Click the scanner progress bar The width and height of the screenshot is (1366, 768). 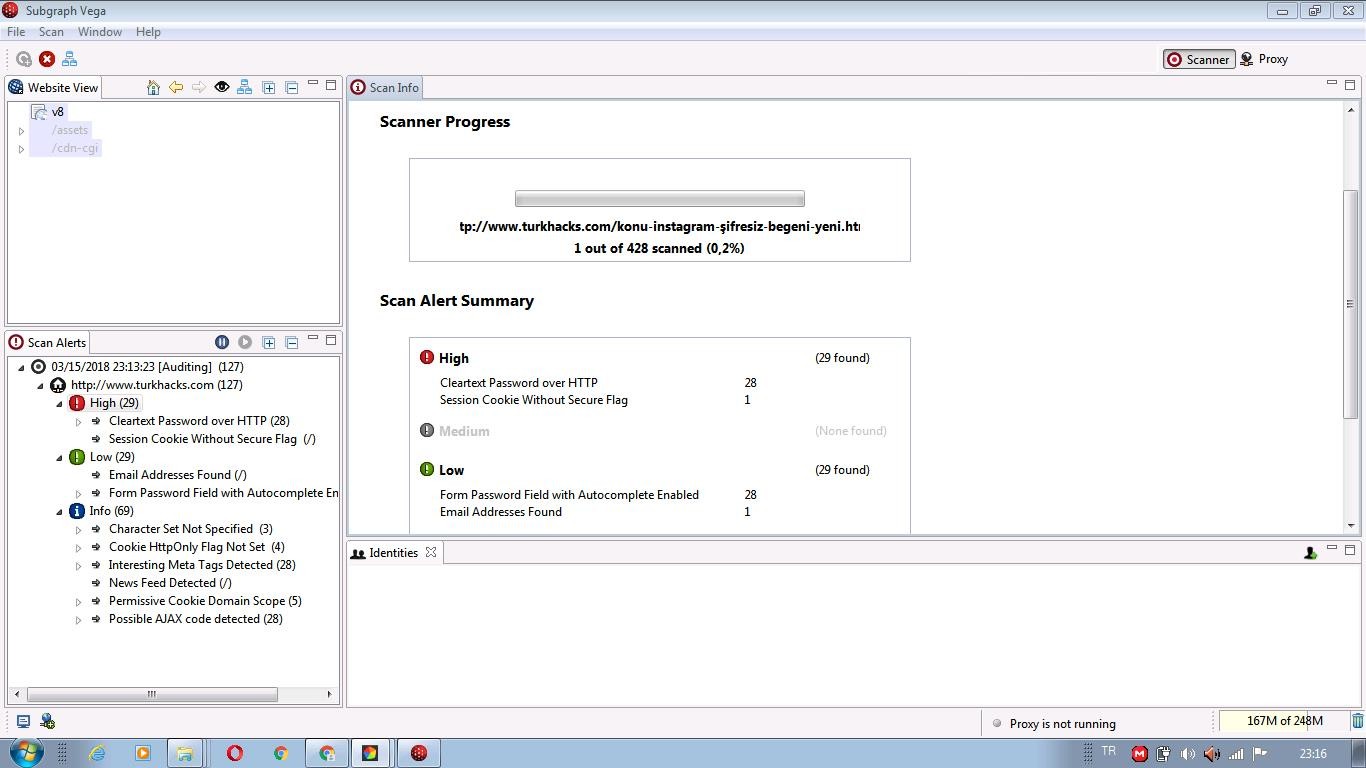[660, 199]
